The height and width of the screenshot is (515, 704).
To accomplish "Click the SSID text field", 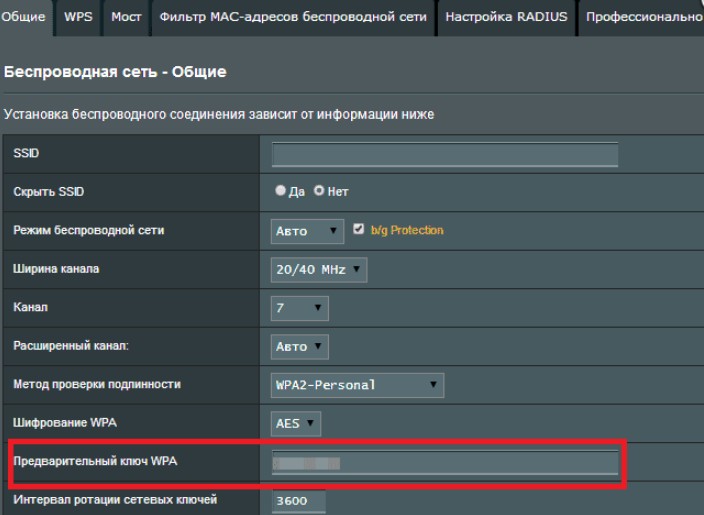I will (x=445, y=154).
